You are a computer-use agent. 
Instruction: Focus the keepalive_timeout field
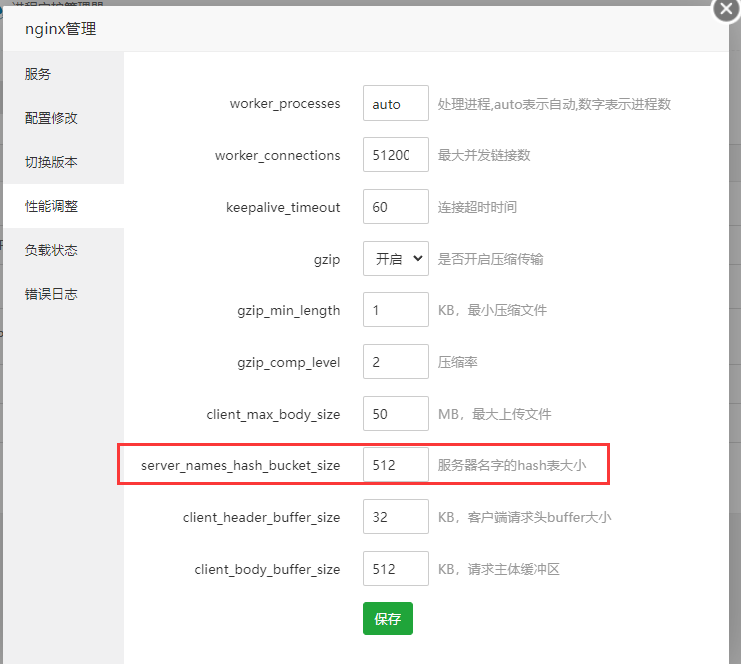tap(396, 207)
